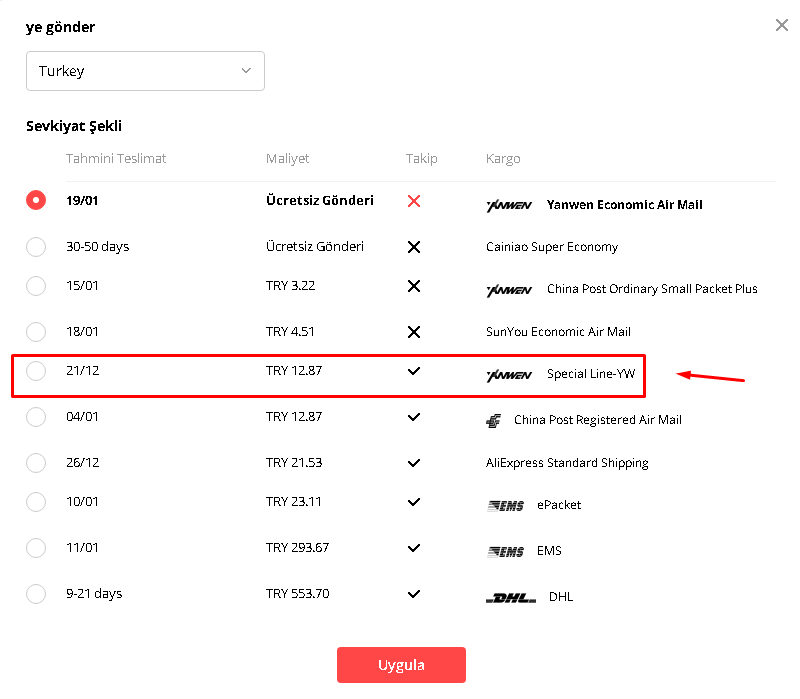Viewport: 800px width, 699px height.
Task: Click the Maliyet column header
Action: (x=287, y=159)
